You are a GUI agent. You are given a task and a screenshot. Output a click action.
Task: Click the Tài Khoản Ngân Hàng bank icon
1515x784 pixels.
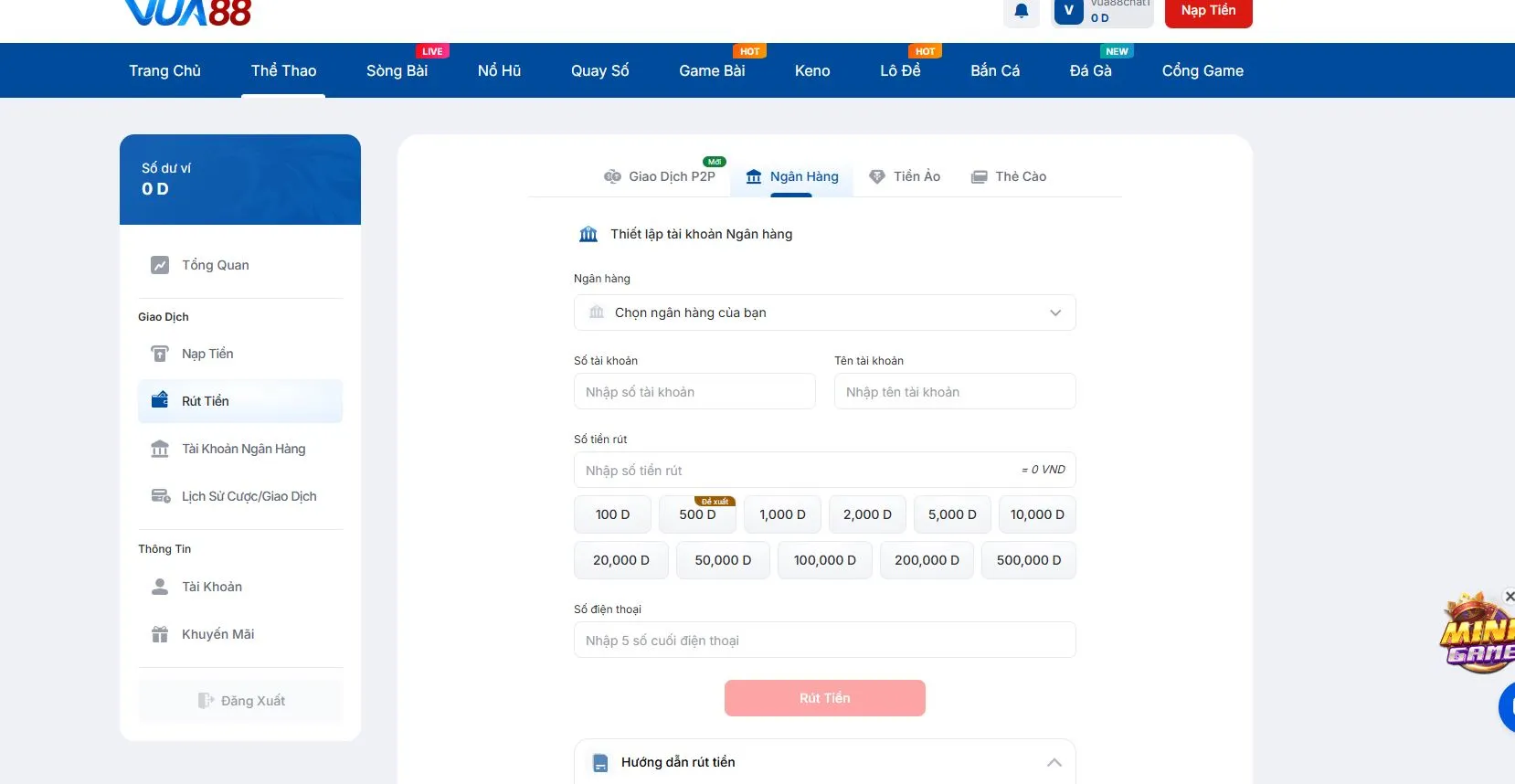coord(160,449)
